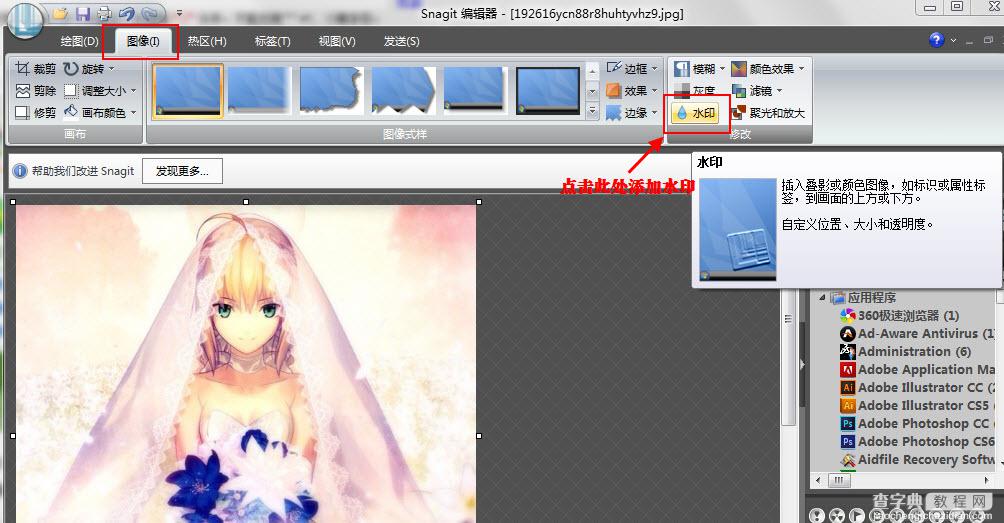Click the canvas right-middle selection handle
The image size is (1004, 523).
pos(479,436)
